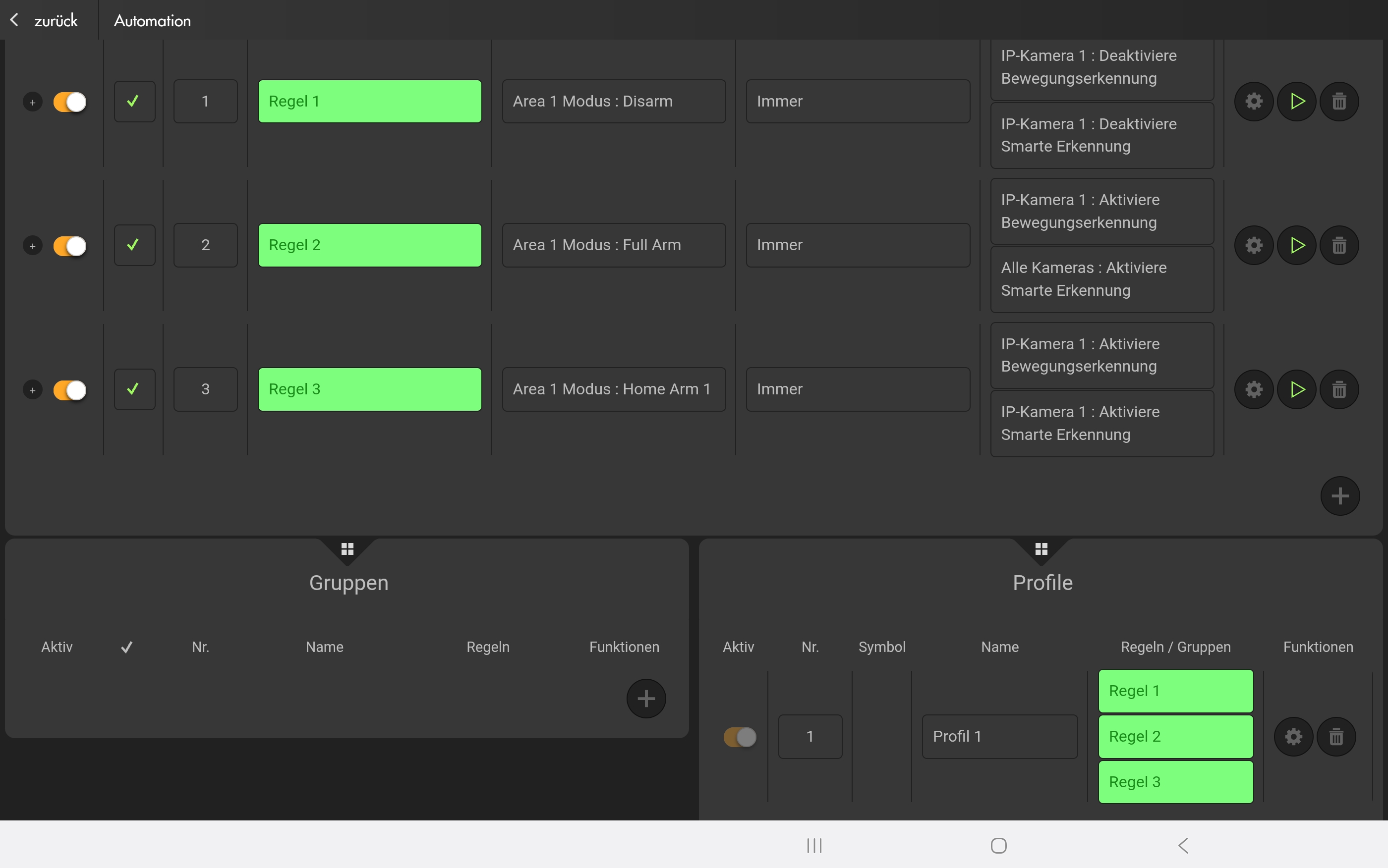Click the Gruppen panel grid handle
The width and height of the screenshot is (1388, 868).
click(347, 549)
